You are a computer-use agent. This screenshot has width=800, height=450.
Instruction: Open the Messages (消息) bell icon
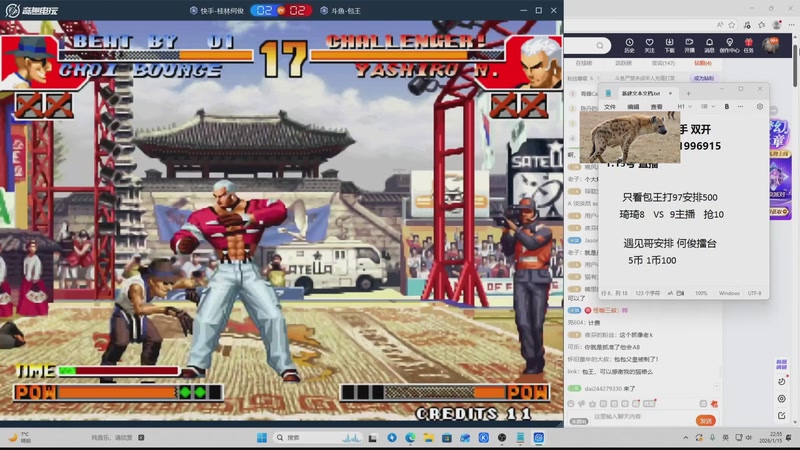[709, 45]
